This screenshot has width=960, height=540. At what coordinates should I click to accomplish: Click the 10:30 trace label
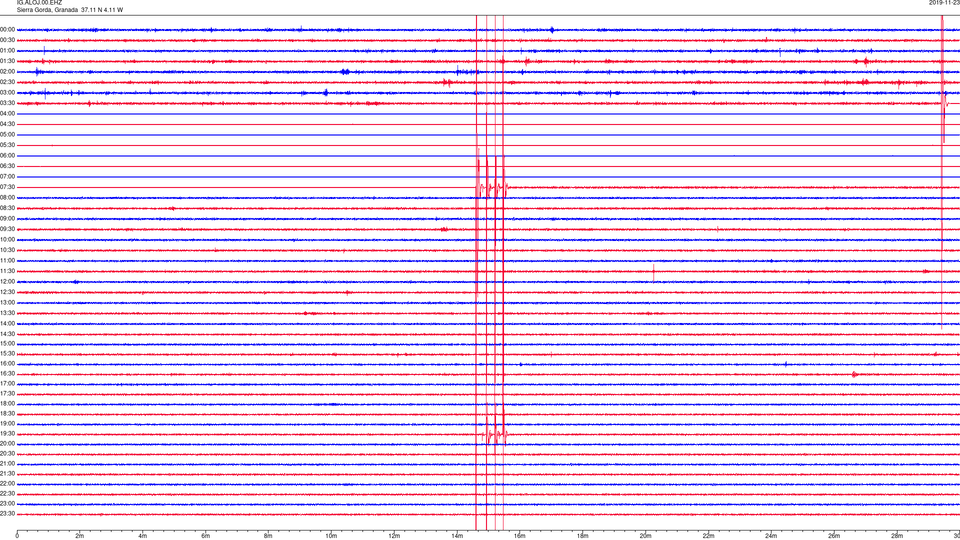pyautogui.click(x=8, y=250)
